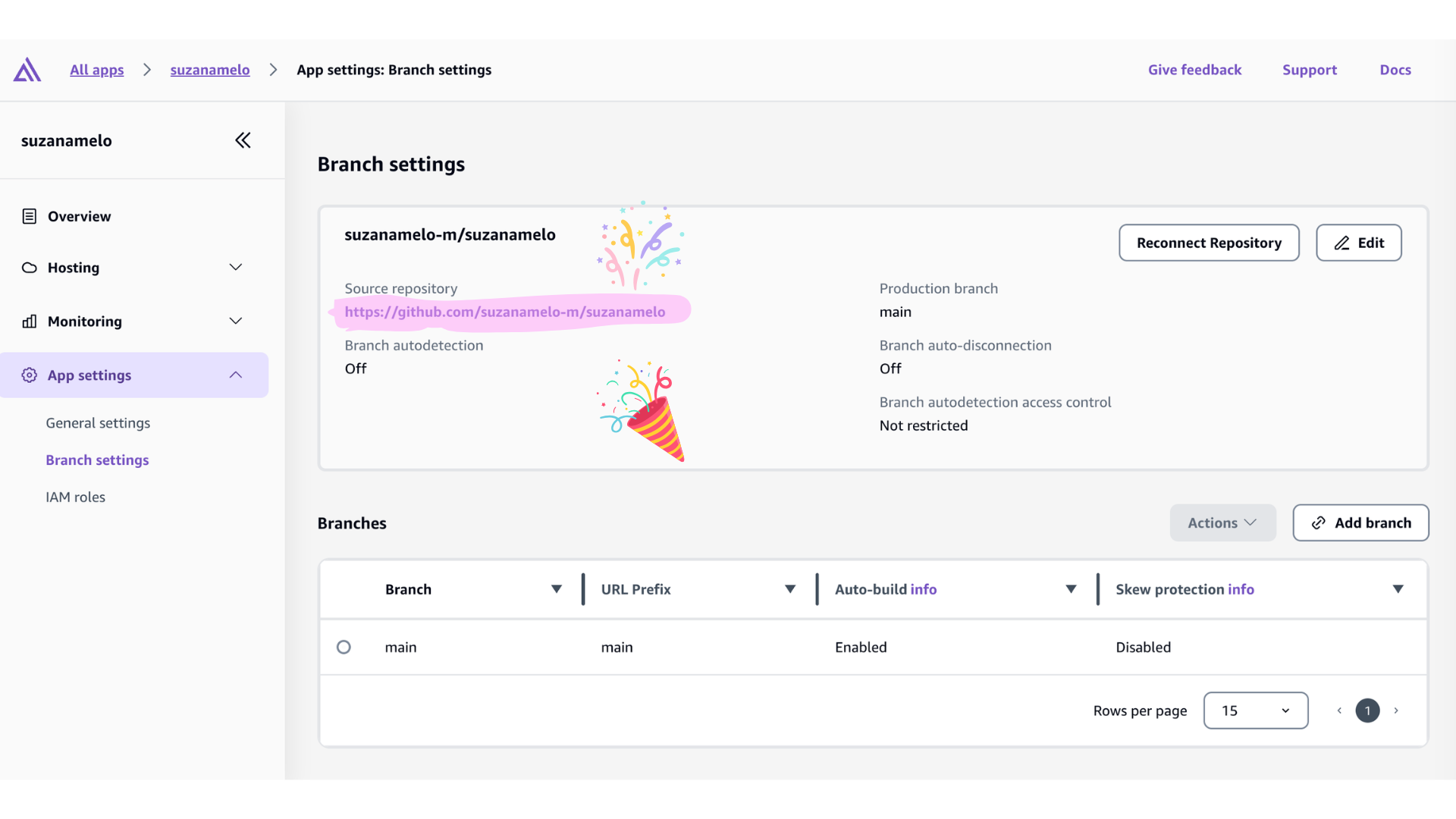Collapse the sidebar with the double-chevron icon
The height and width of the screenshot is (819, 1456).
243,140
